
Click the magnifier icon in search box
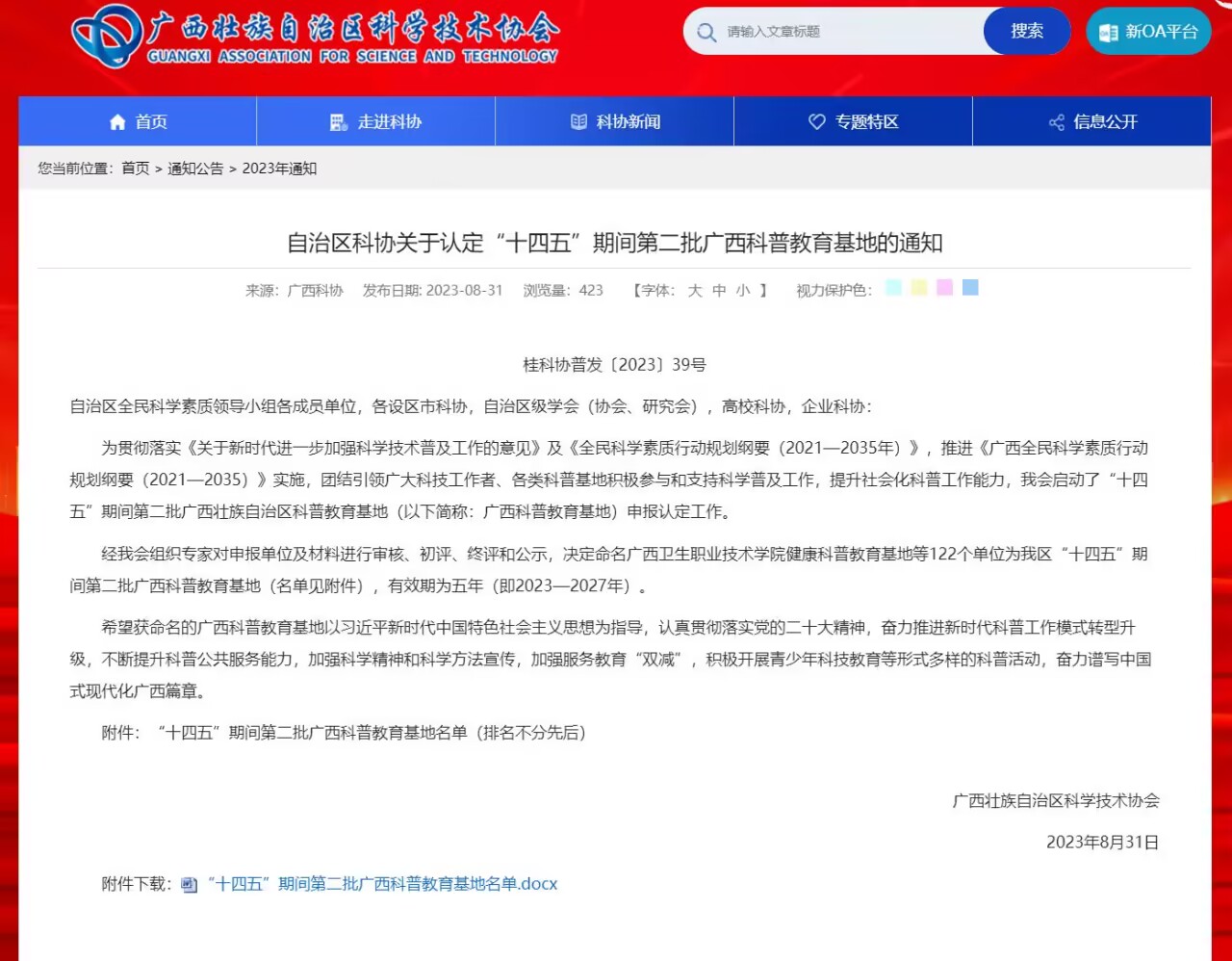point(706,32)
